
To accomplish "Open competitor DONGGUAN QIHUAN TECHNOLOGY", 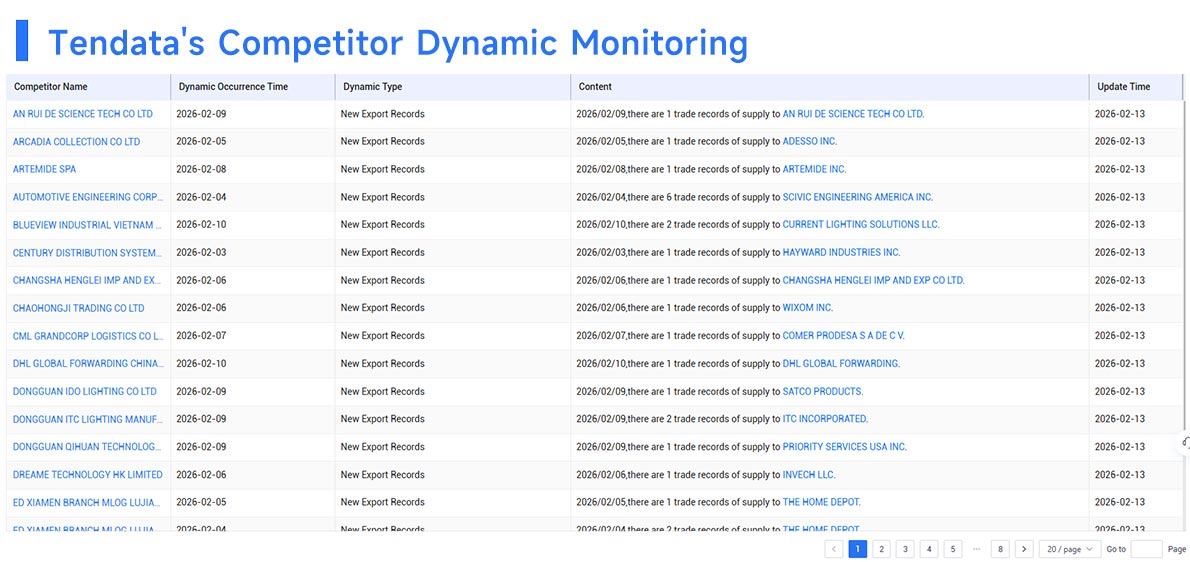I will click(x=88, y=447).
